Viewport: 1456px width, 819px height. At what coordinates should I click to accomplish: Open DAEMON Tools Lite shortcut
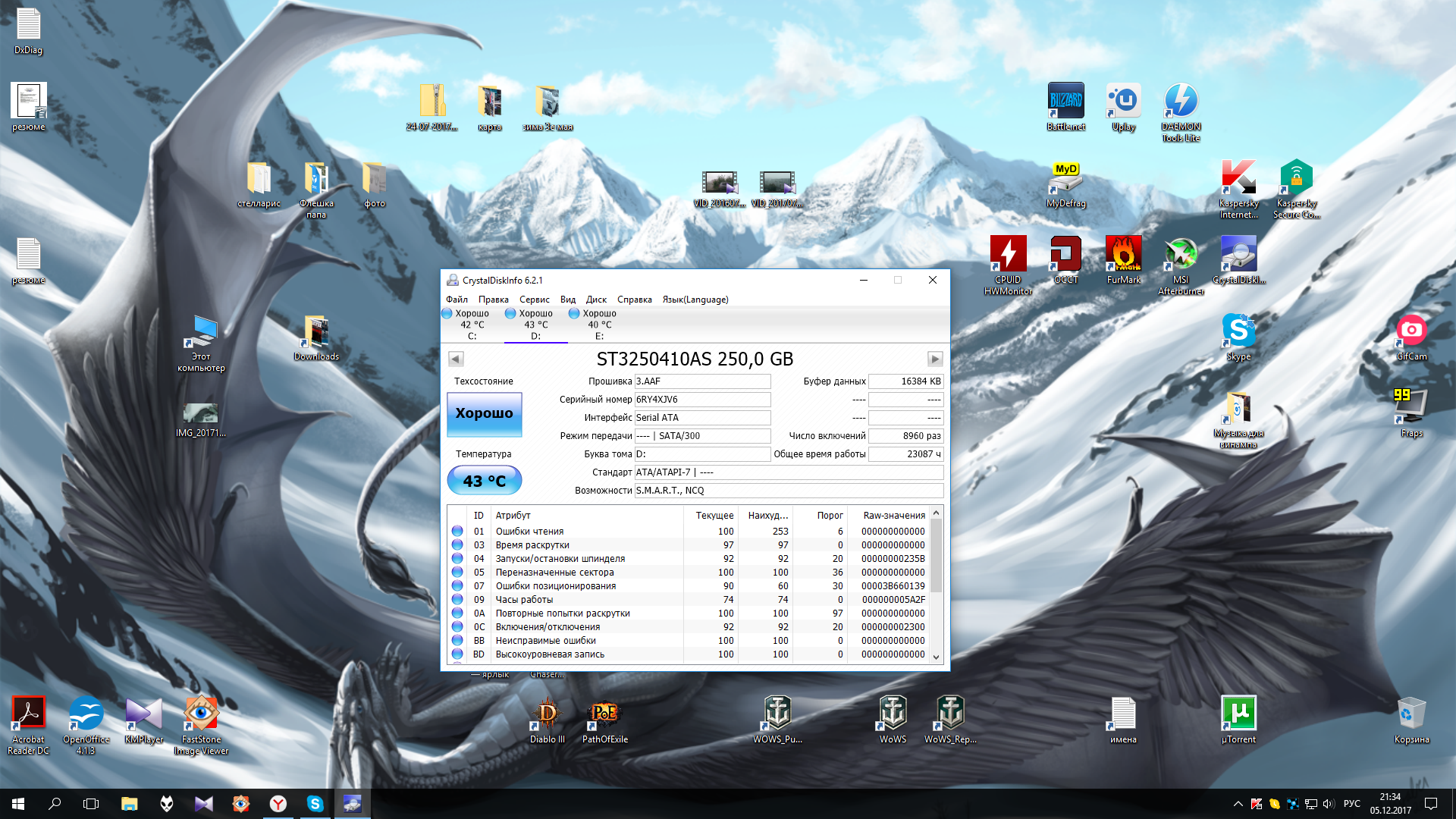click(x=1181, y=112)
